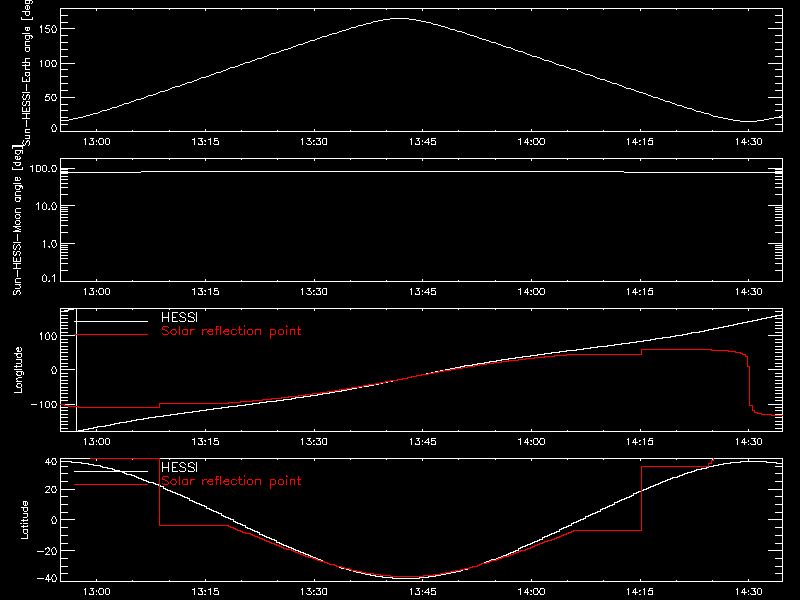Viewport: 800px width, 600px height.
Task: Click 14:00 label under the Moon angle plot
Action: 531,292
